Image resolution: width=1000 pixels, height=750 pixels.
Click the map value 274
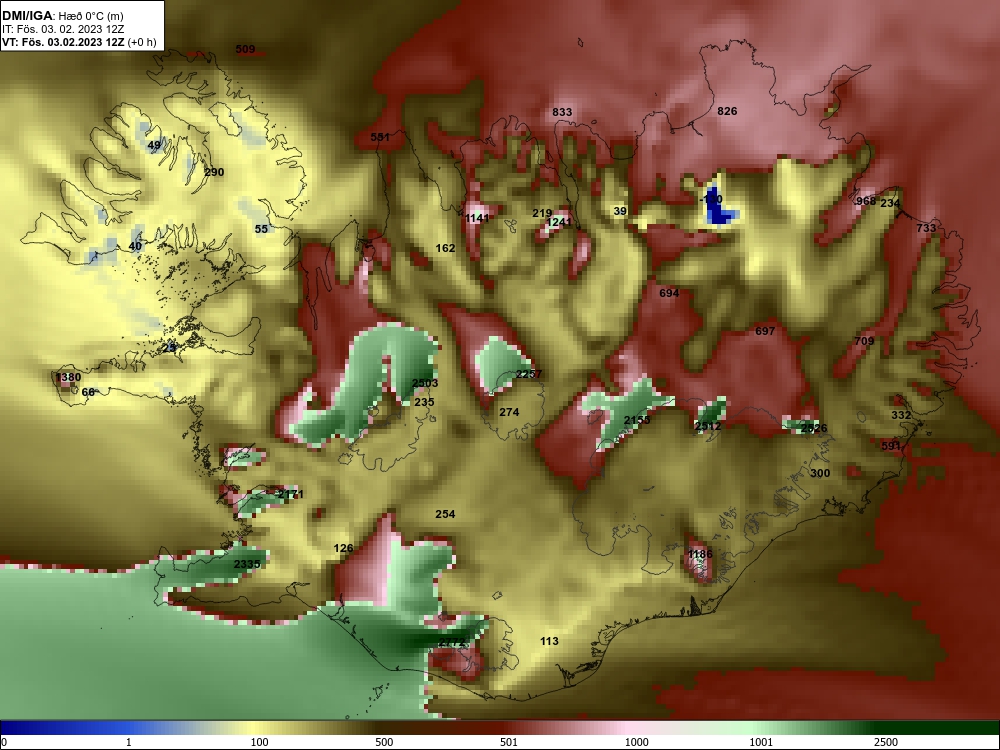tap(509, 413)
